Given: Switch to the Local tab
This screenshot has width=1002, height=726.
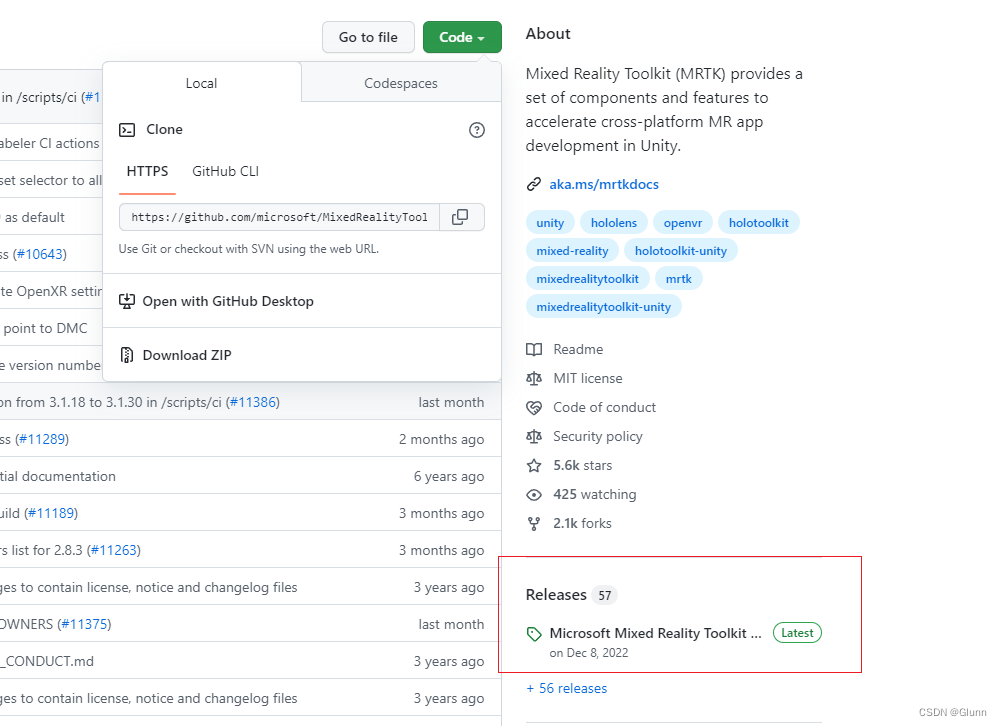Looking at the screenshot, I should [201, 83].
